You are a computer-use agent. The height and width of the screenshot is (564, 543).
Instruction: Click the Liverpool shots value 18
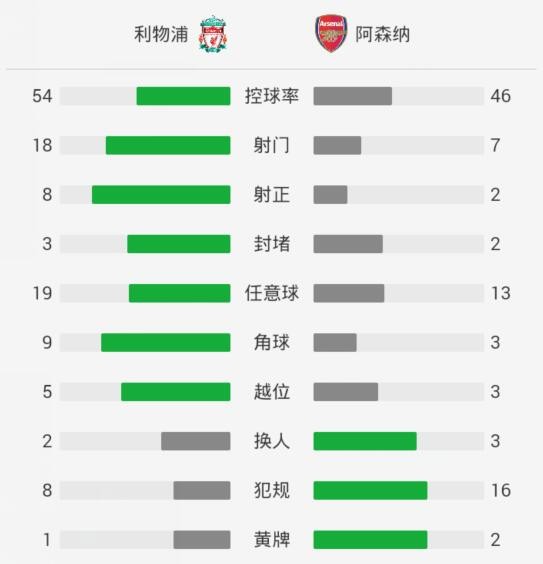tap(42, 145)
